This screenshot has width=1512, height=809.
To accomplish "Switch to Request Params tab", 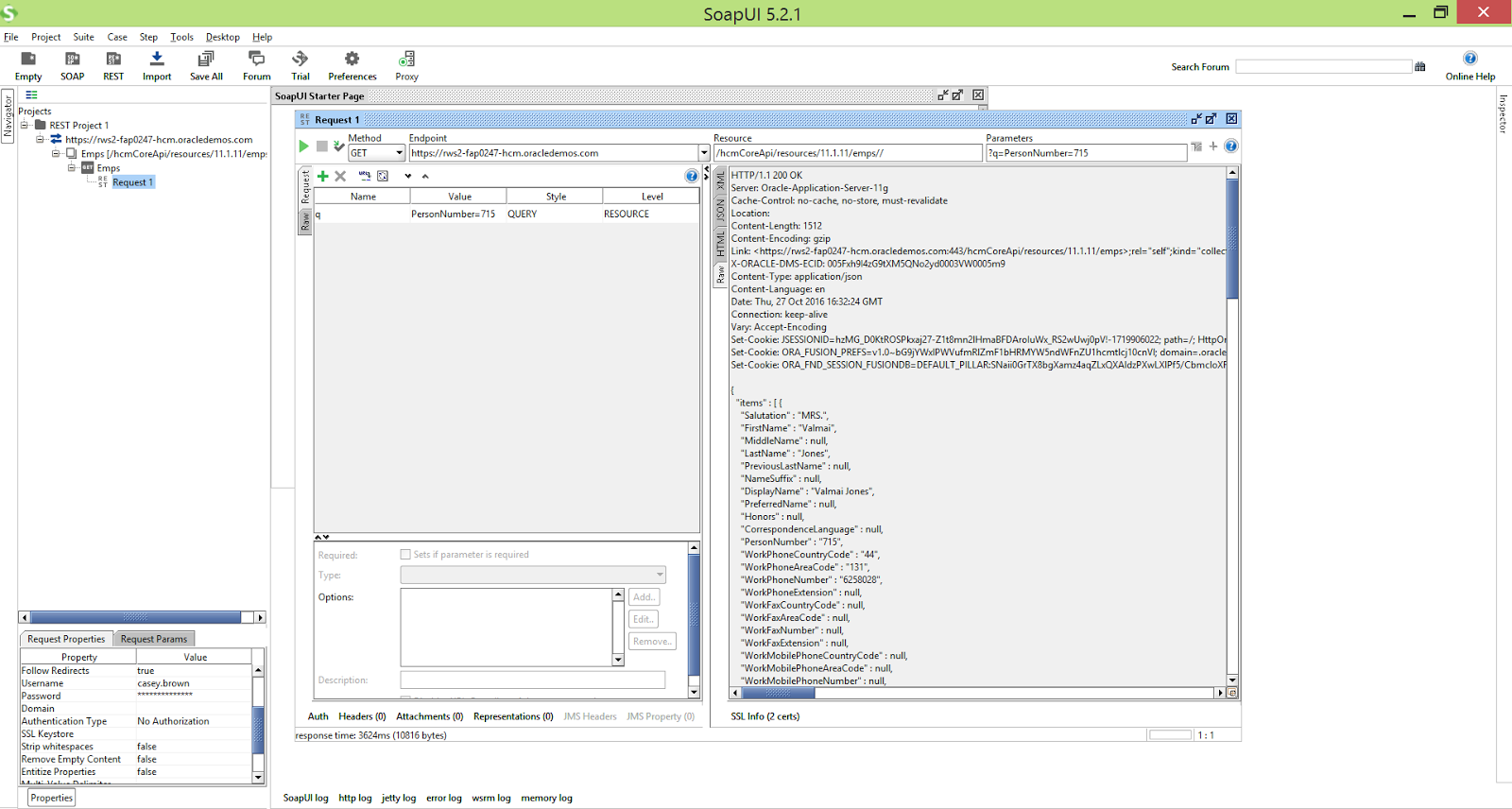I will (154, 639).
